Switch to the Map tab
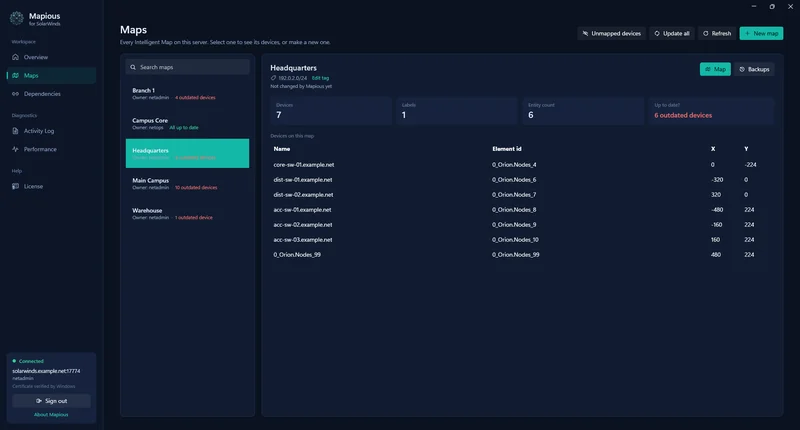 tap(715, 69)
